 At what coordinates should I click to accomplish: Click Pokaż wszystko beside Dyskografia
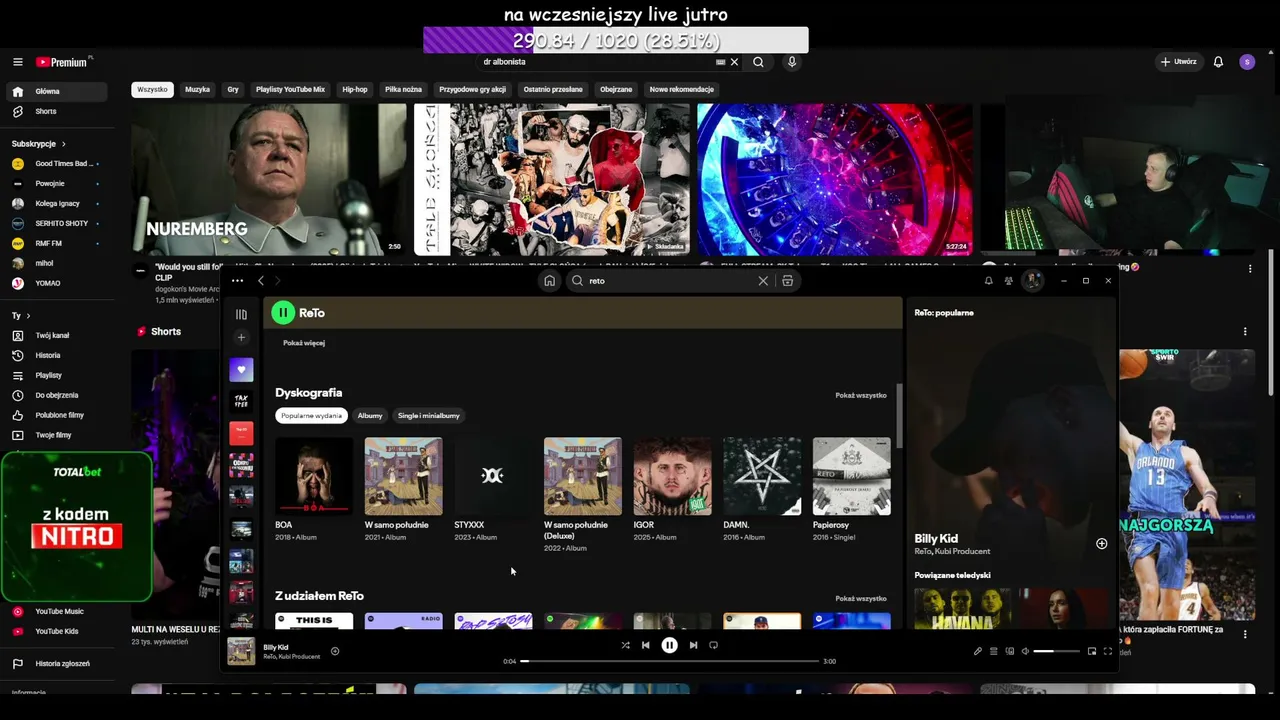tap(861, 395)
